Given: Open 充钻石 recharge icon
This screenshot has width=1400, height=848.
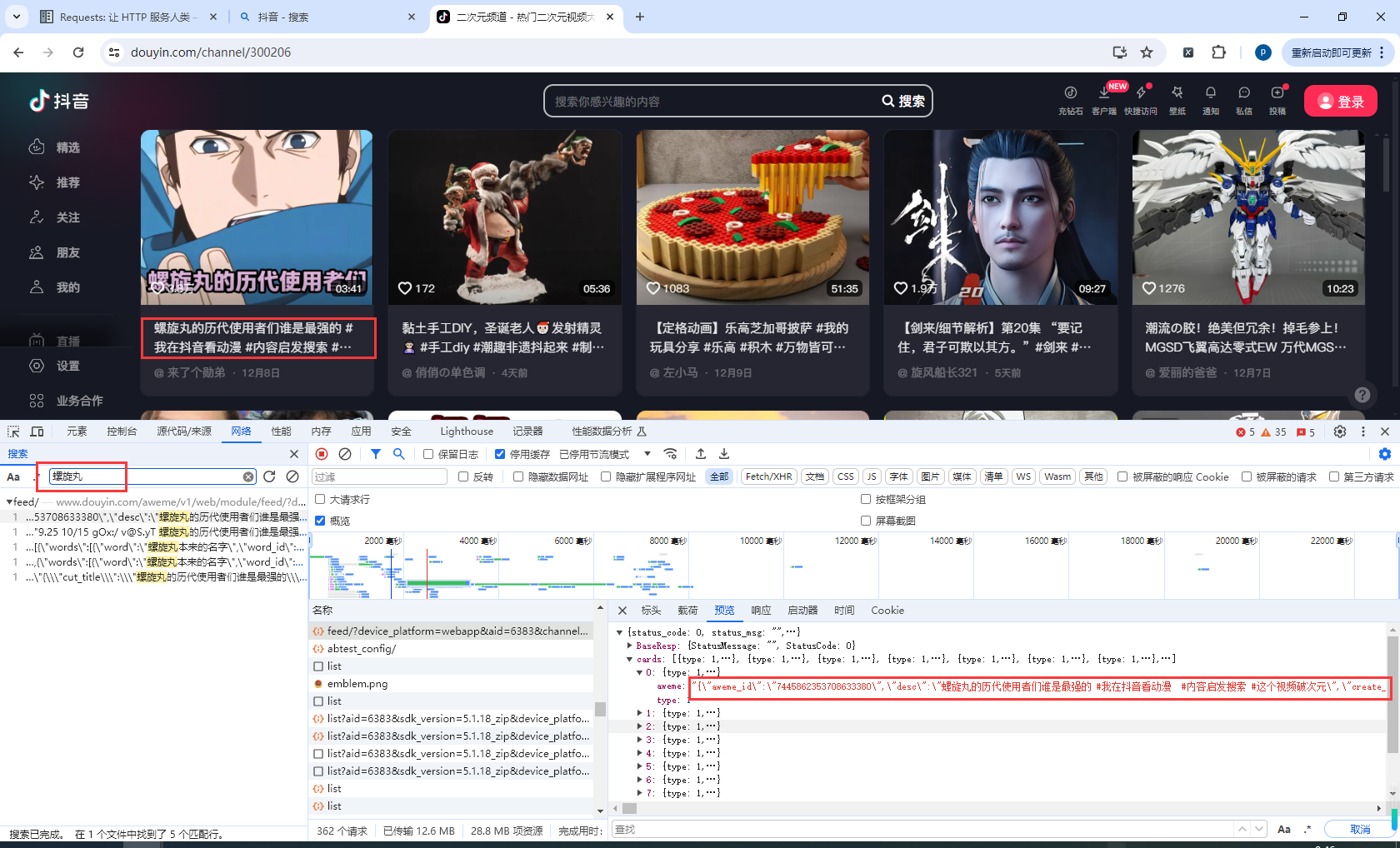Looking at the screenshot, I should [1071, 100].
